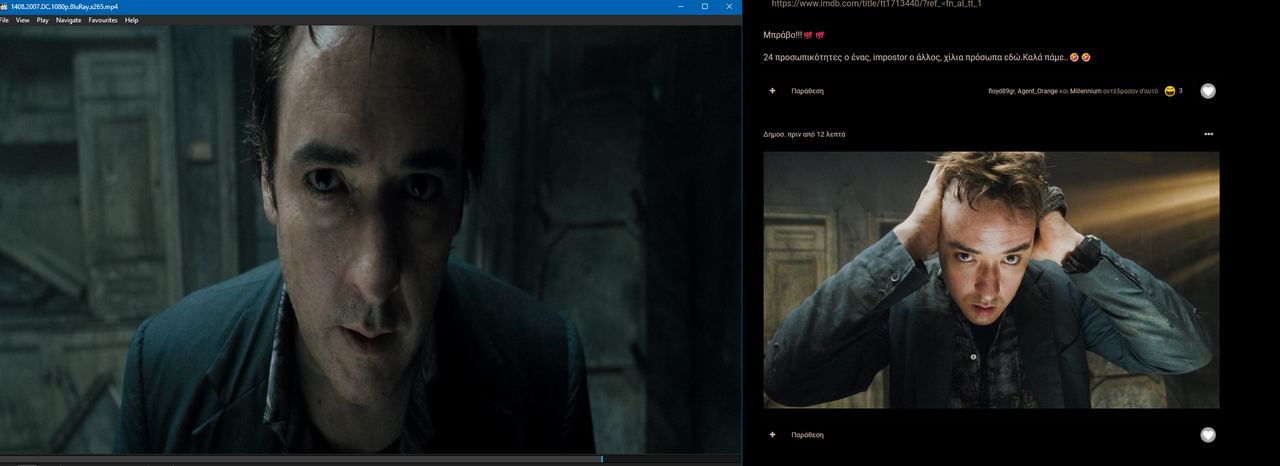Open the Favourites menu in the media player

coord(102,20)
